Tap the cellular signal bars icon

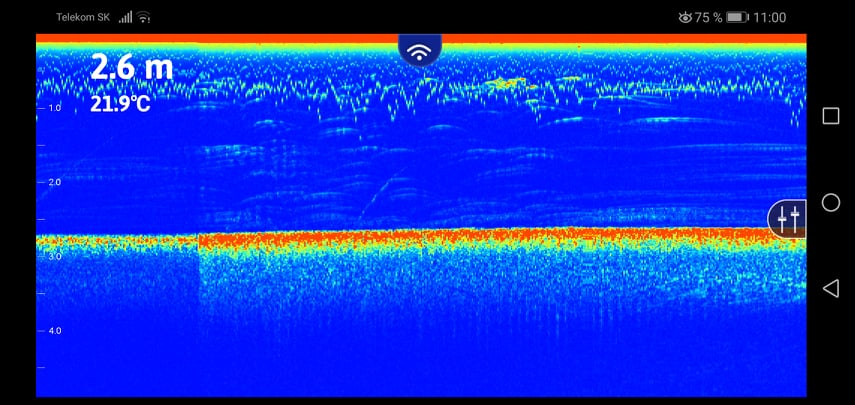point(125,17)
